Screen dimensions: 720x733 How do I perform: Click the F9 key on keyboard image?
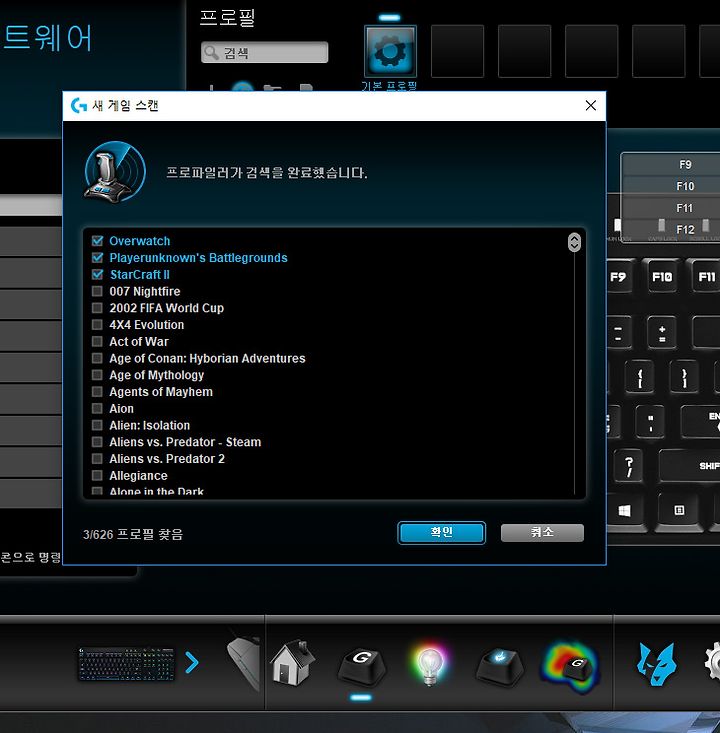point(618,277)
